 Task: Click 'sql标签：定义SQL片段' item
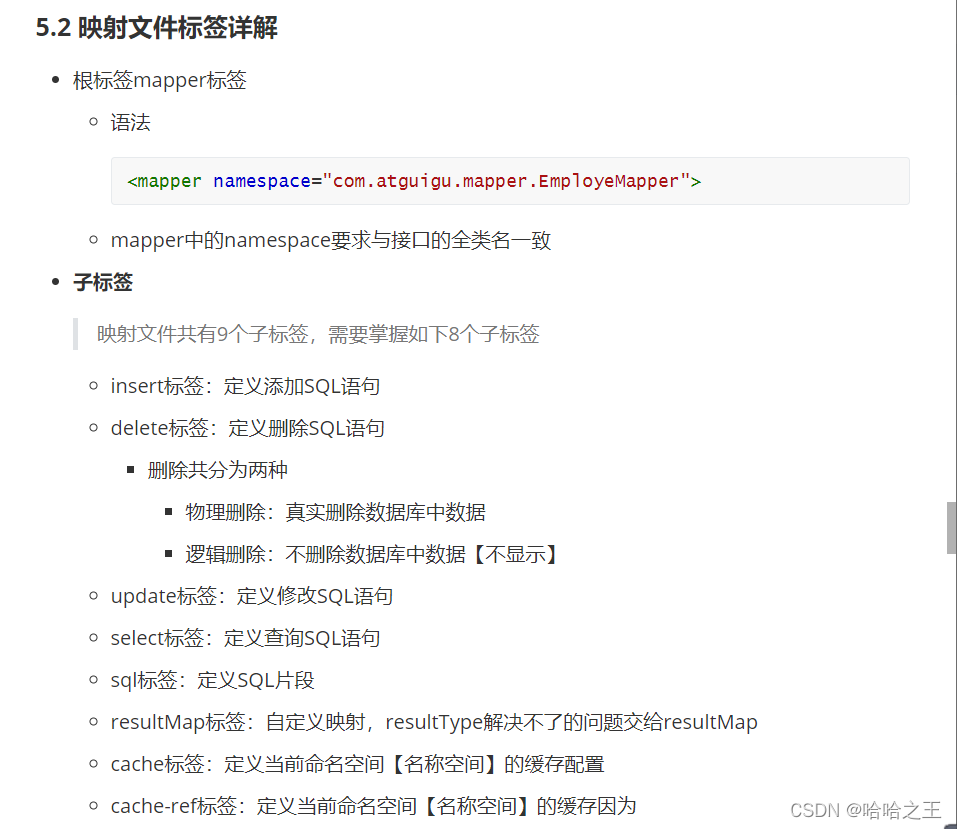click(212, 680)
